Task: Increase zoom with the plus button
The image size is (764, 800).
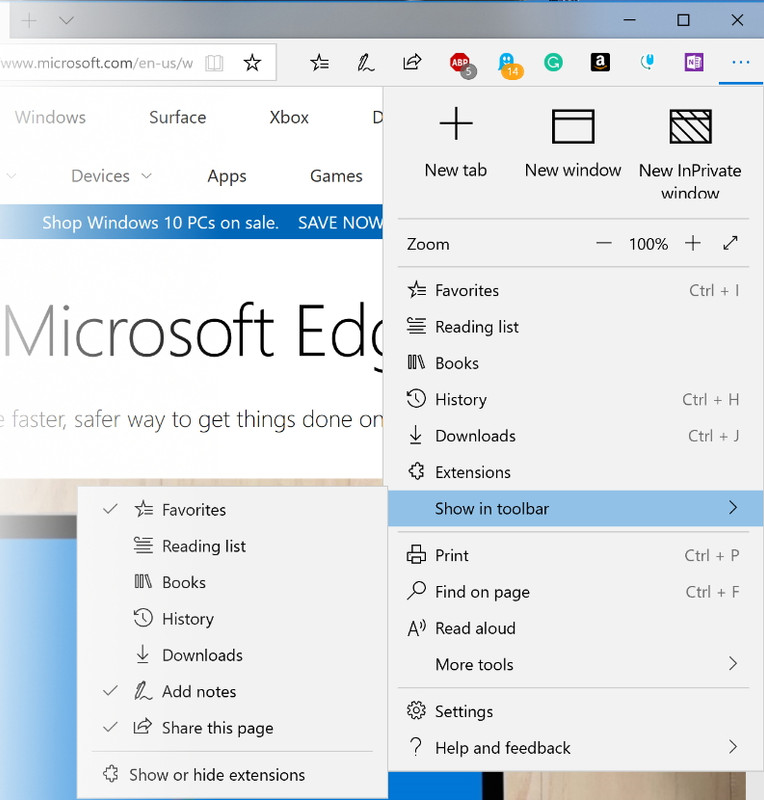Action: tap(693, 243)
